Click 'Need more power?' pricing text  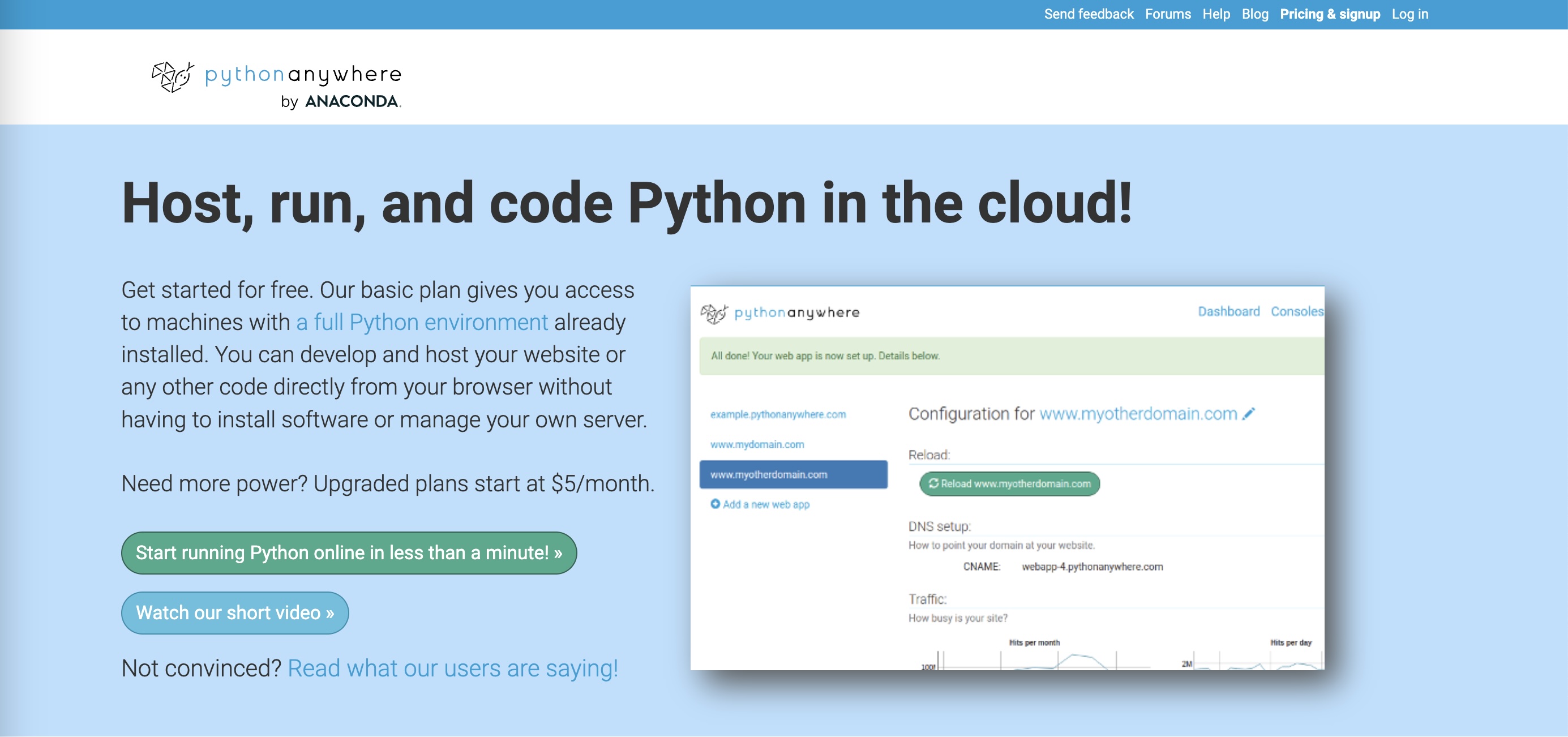tap(388, 483)
